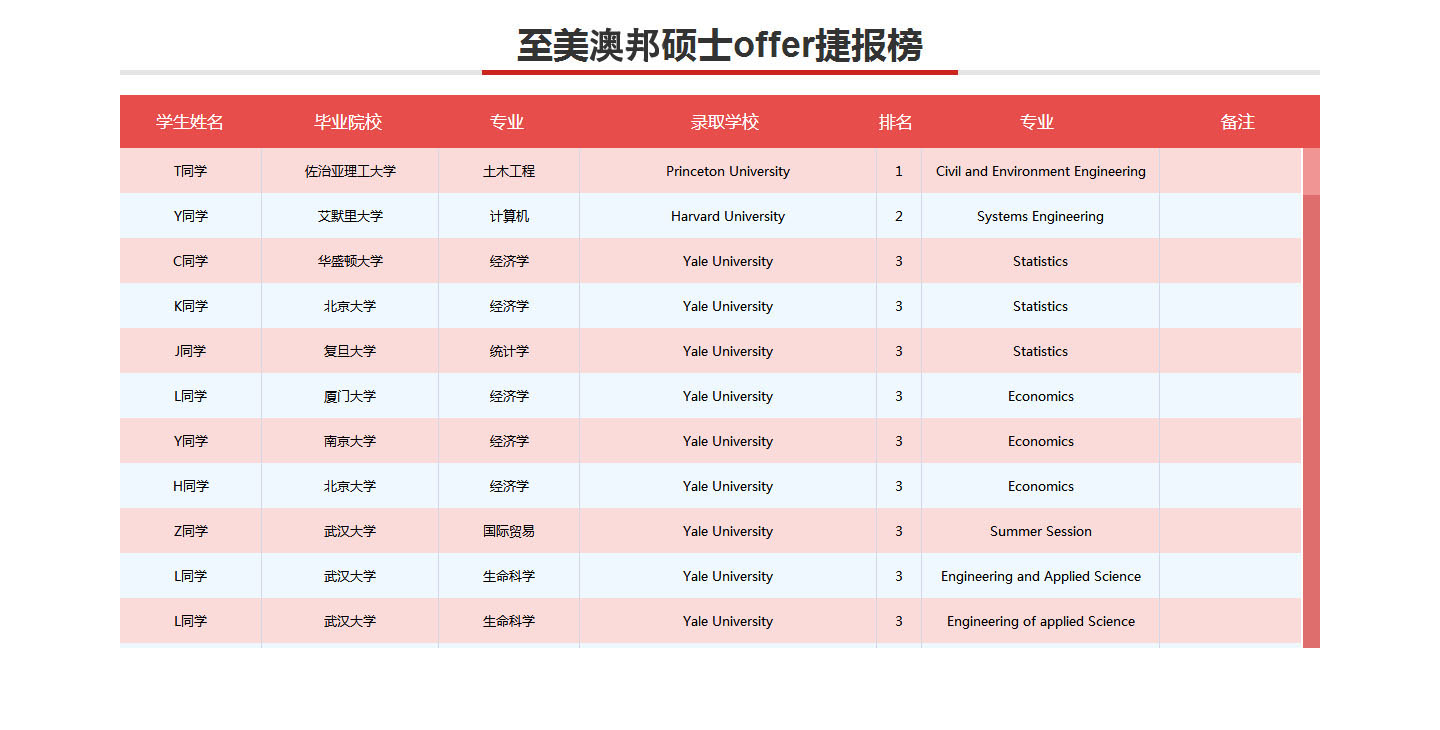
Task: Click the 备注 column header
Action: (1238, 122)
